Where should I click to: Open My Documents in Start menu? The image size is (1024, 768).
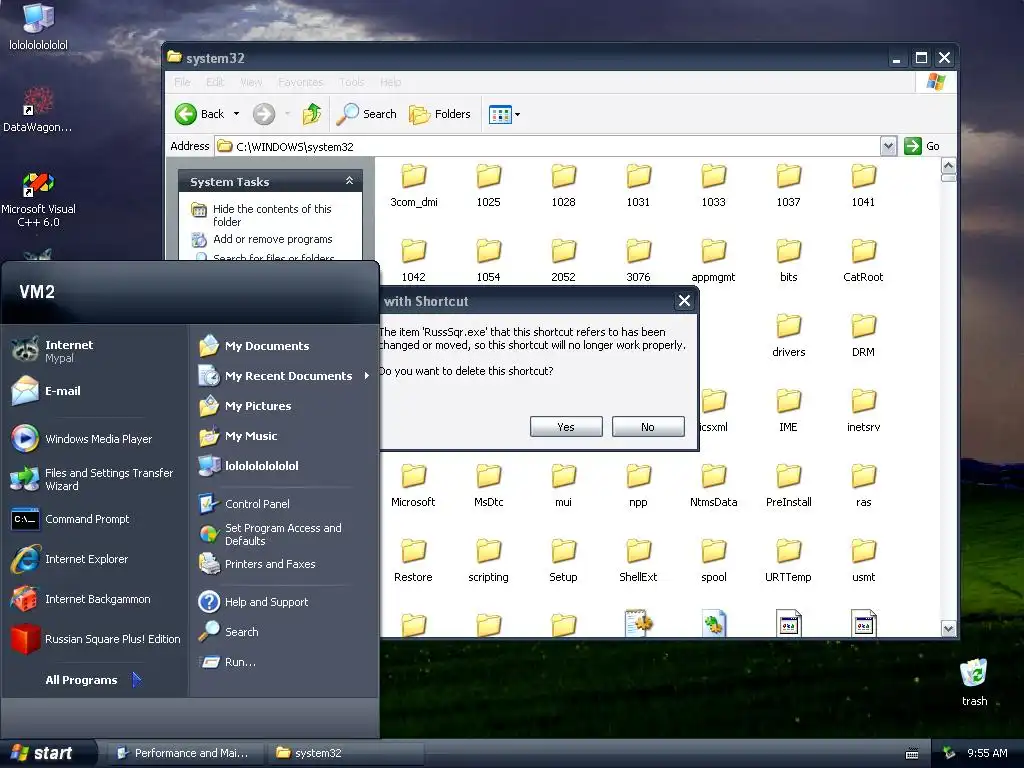coord(283,345)
